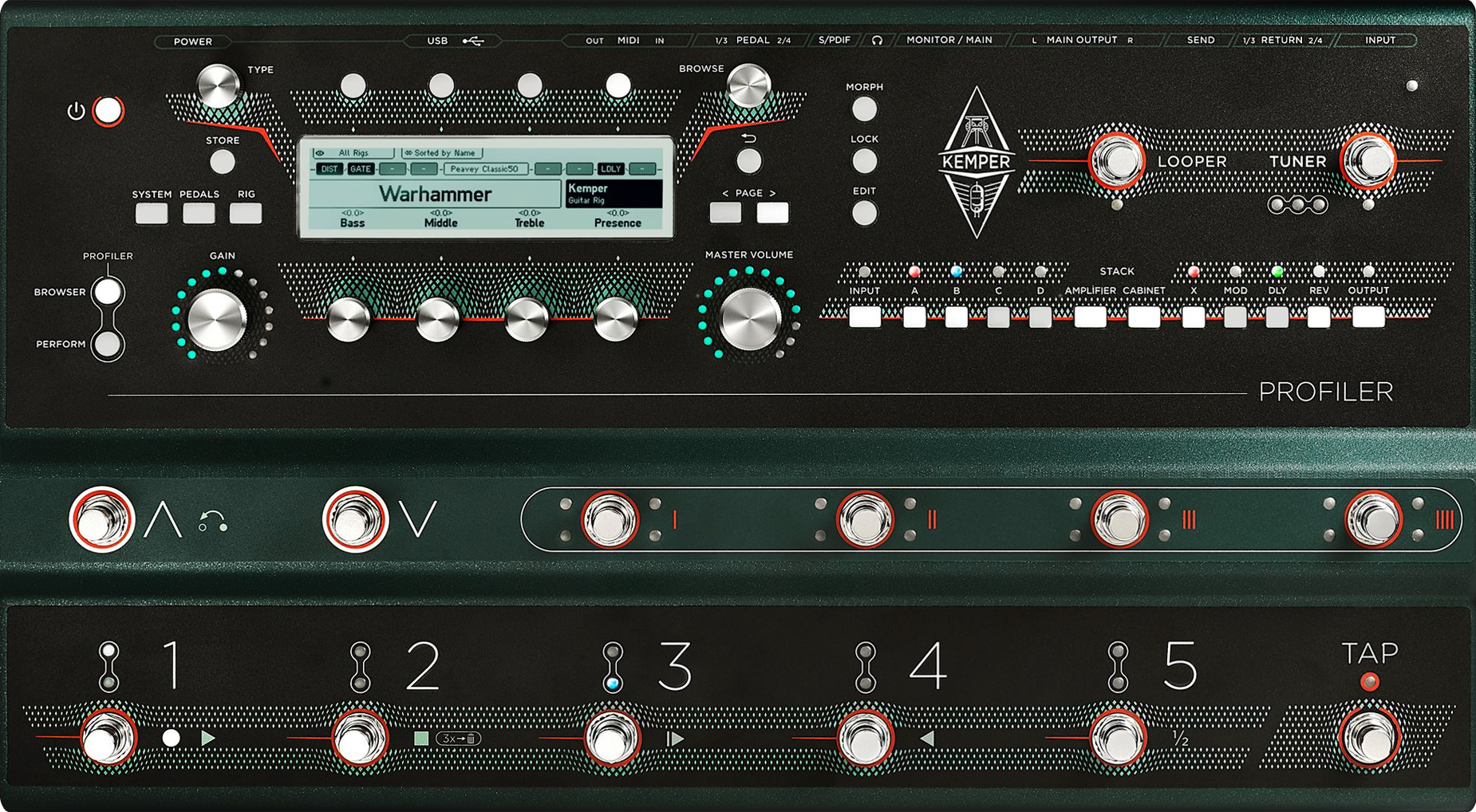This screenshot has width=1476, height=812.
Task: Click the MASTER VOLUME knob
Action: pos(749,319)
